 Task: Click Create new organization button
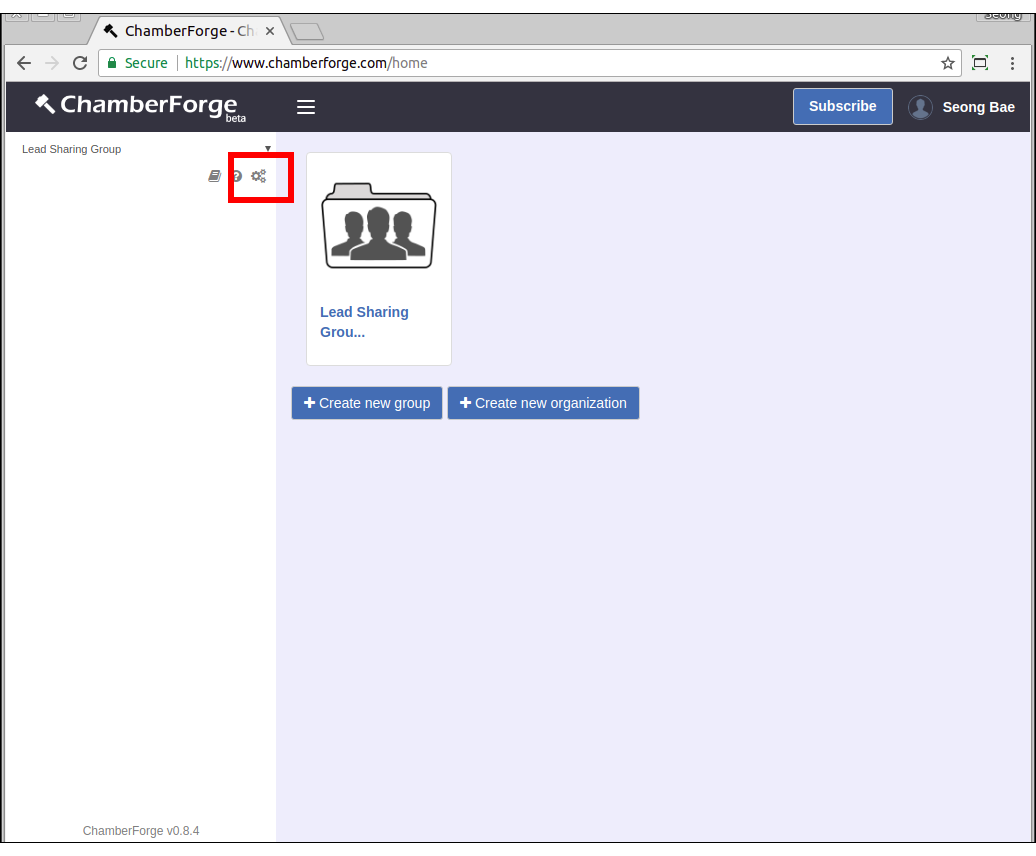click(543, 403)
